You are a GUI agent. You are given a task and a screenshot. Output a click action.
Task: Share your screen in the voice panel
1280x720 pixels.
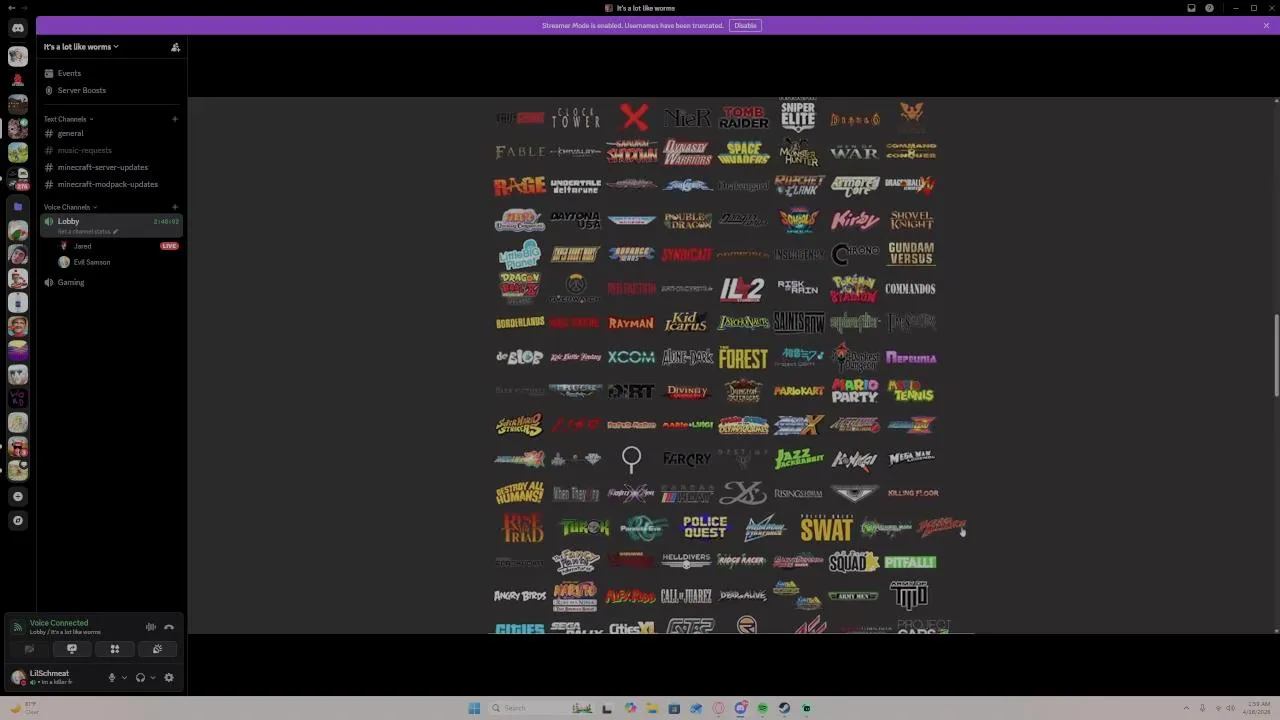coord(72,649)
